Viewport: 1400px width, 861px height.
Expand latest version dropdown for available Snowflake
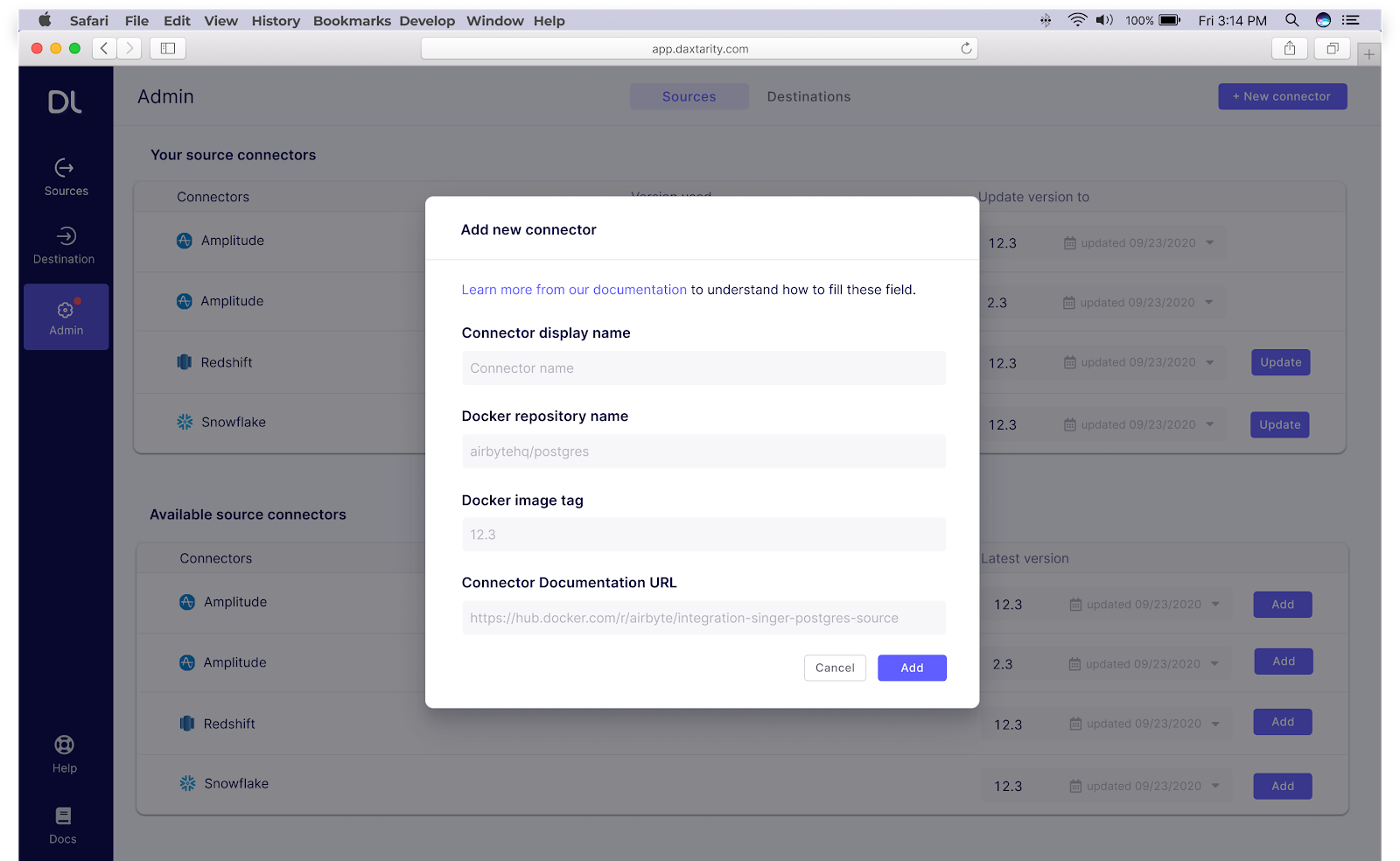(x=1215, y=786)
